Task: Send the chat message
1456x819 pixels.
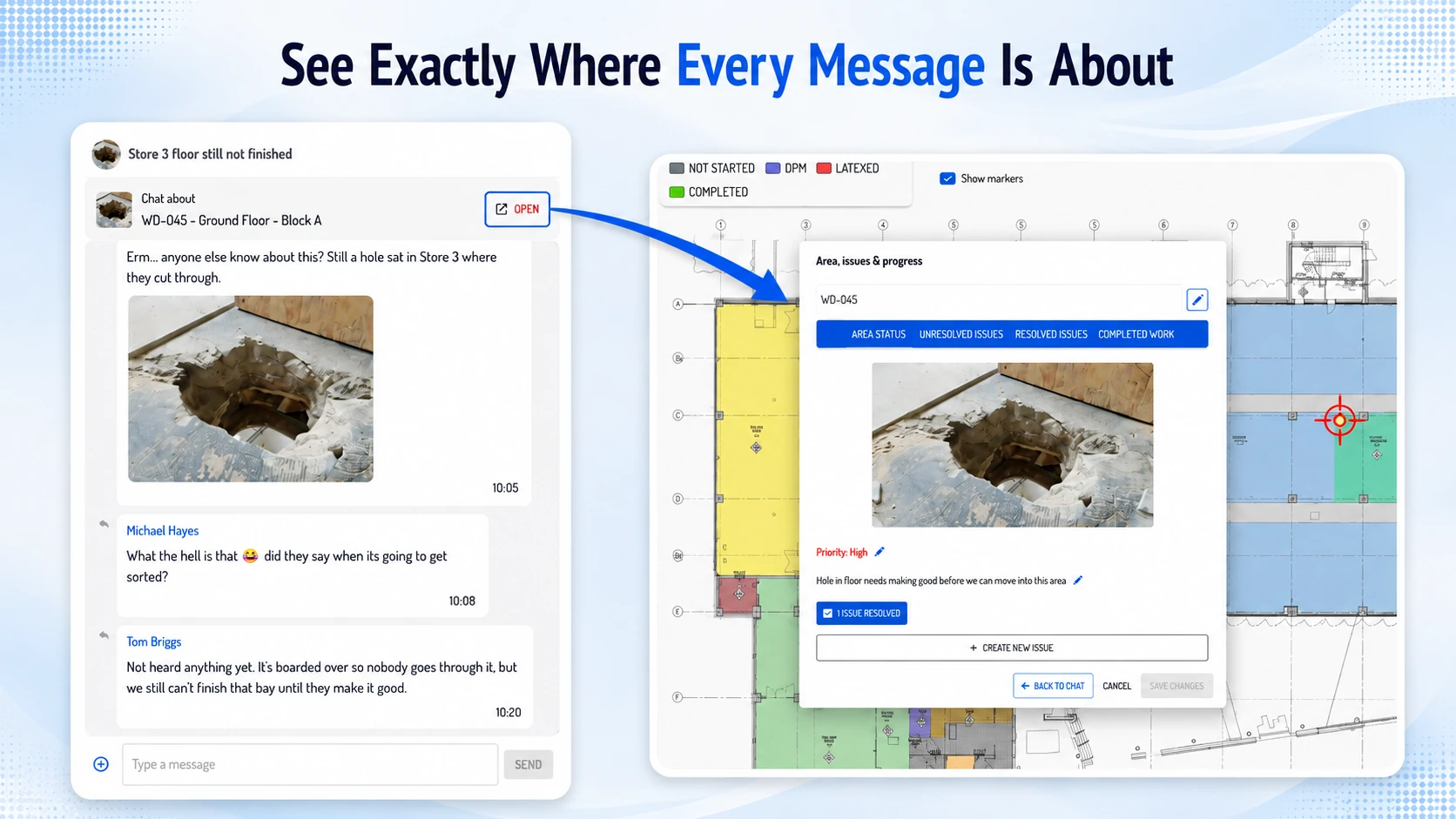Action: click(x=528, y=764)
